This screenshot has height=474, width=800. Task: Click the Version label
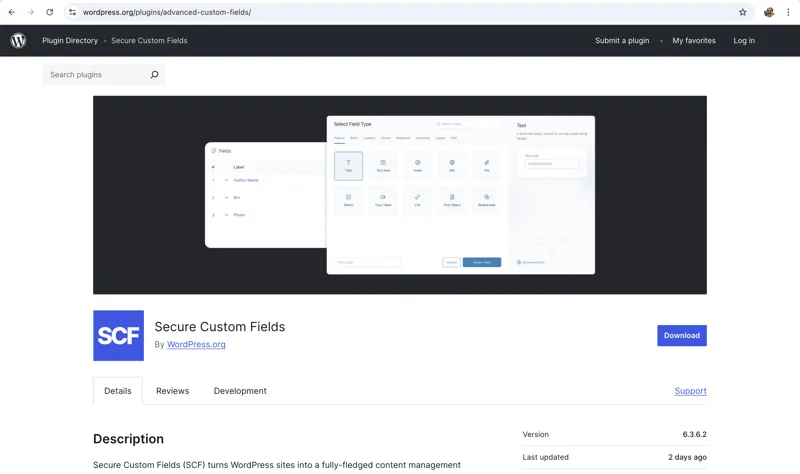(535, 434)
